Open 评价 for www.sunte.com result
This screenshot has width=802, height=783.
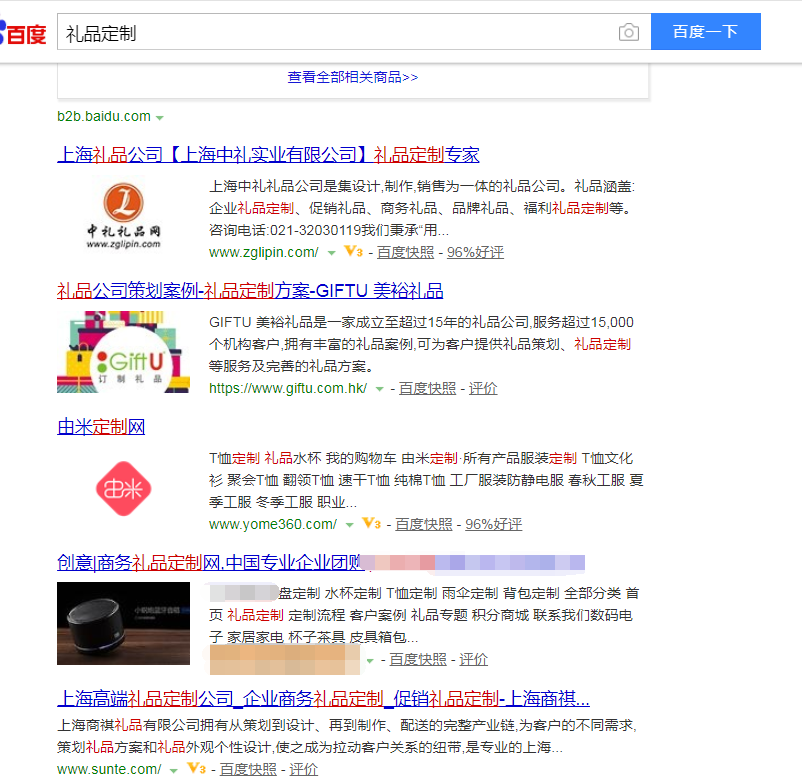[x=303, y=769]
